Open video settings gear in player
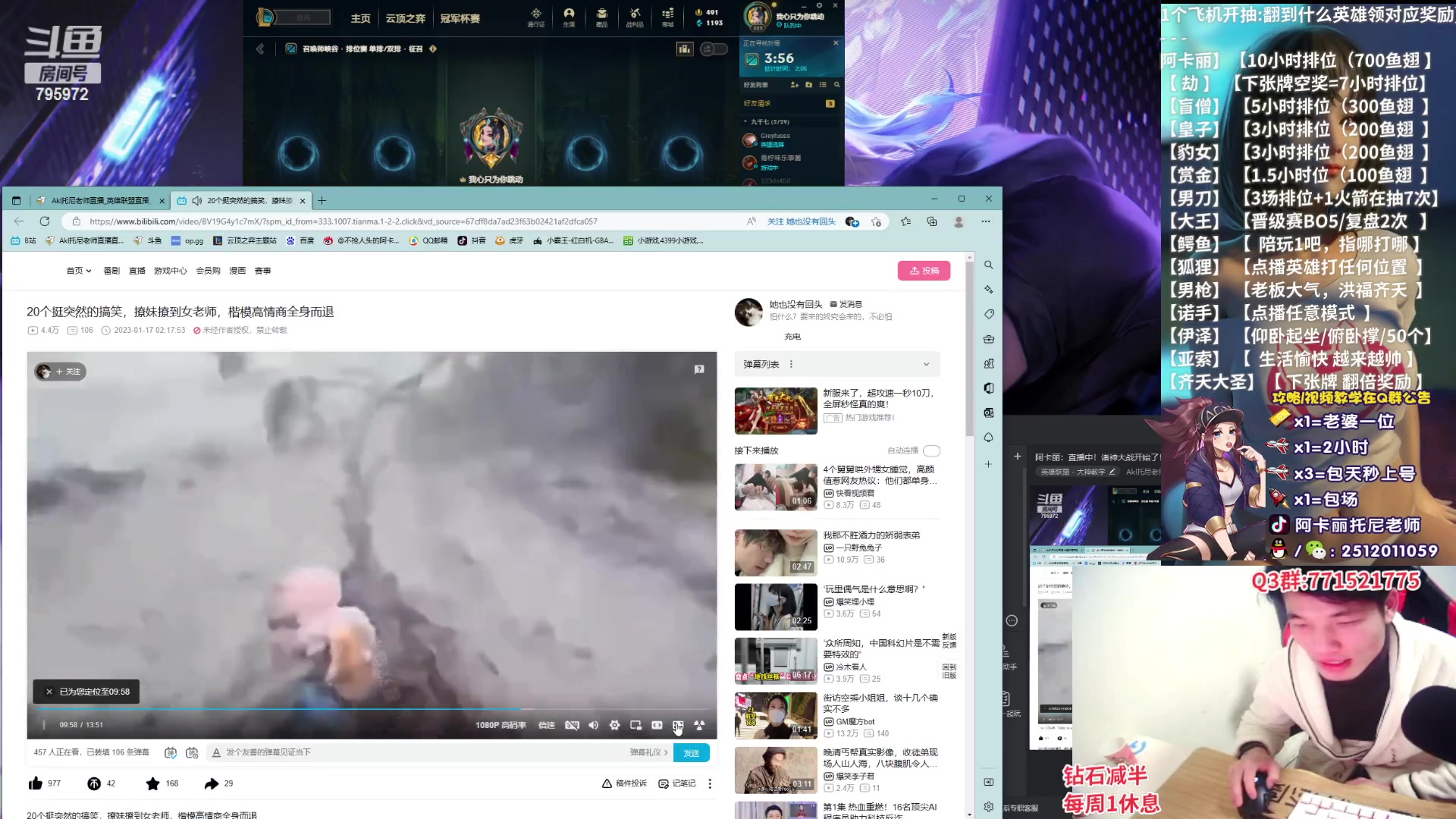 tap(614, 725)
